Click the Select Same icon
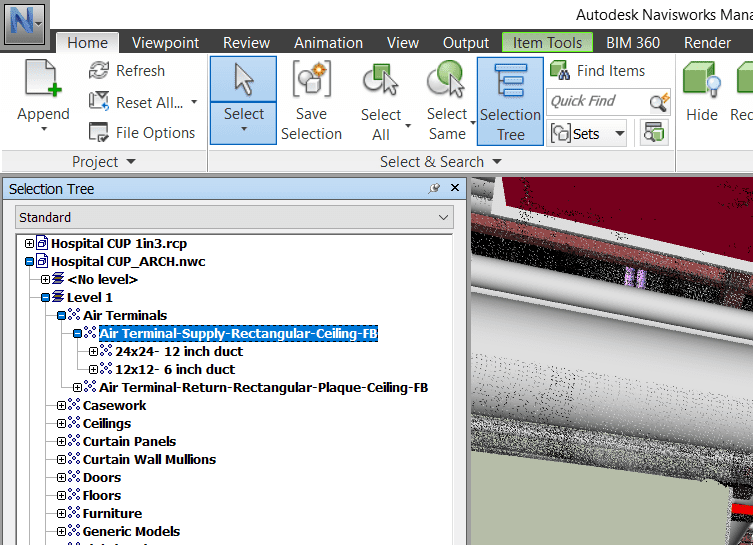 pyautogui.click(x=446, y=79)
